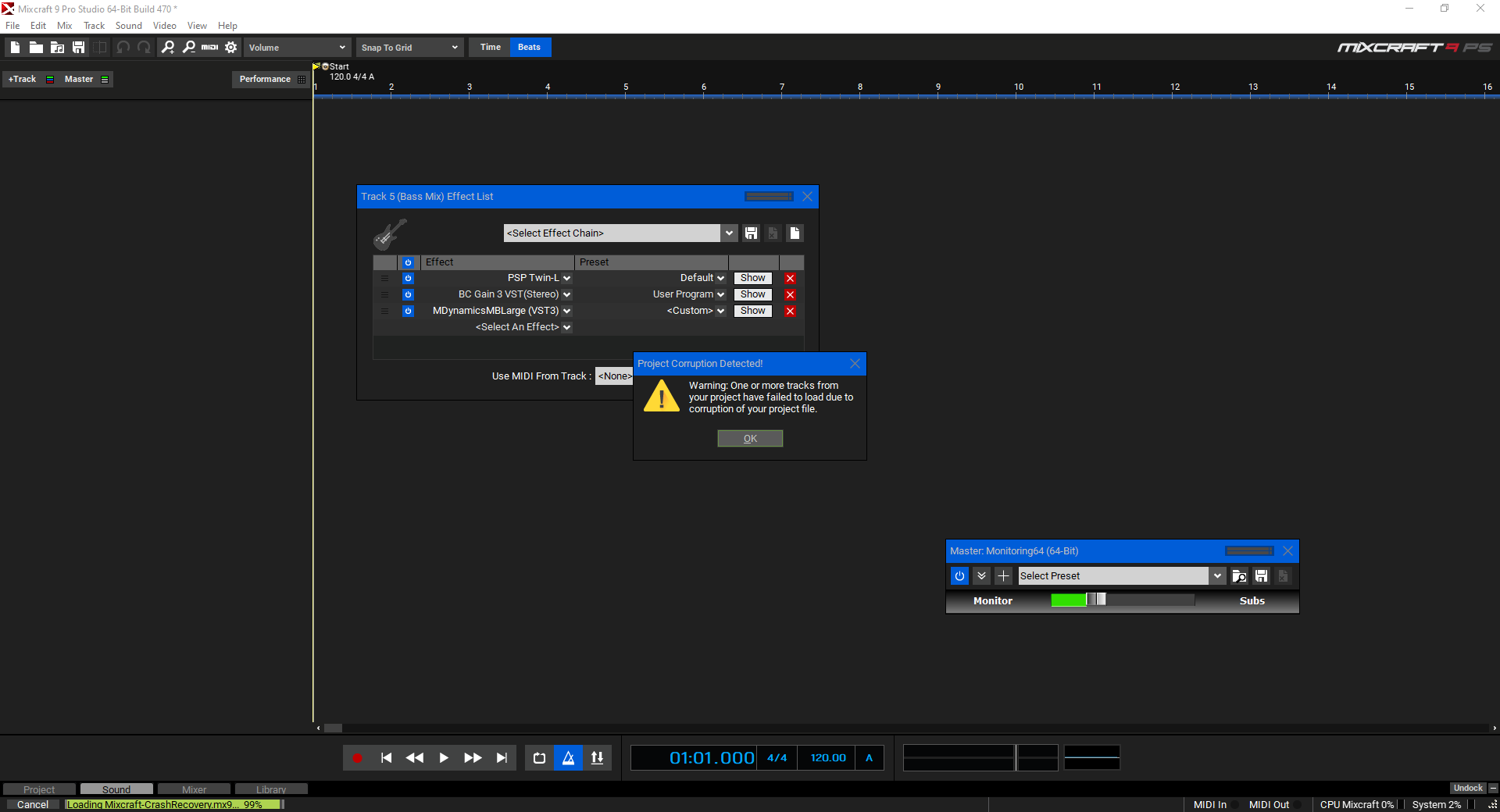Screen dimensions: 1500x812
Task: Click opacity slider in Monitoring64 title bar
Action: (x=1250, y=551)
